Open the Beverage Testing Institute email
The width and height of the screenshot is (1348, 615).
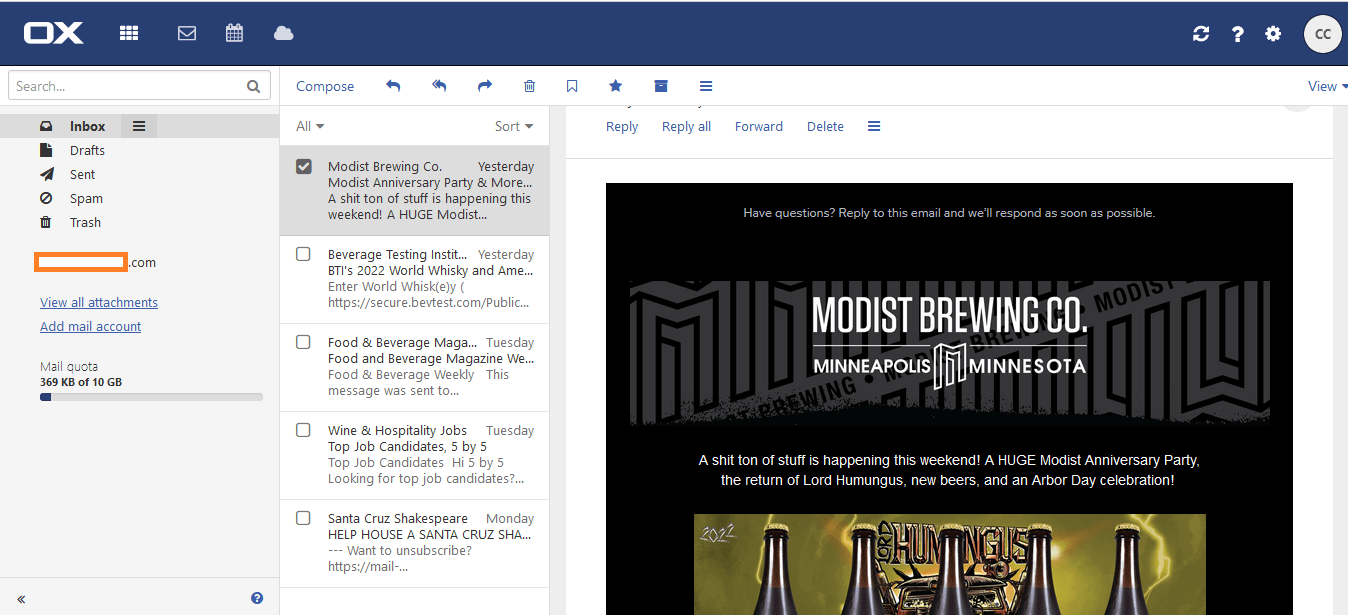[414, 279]
